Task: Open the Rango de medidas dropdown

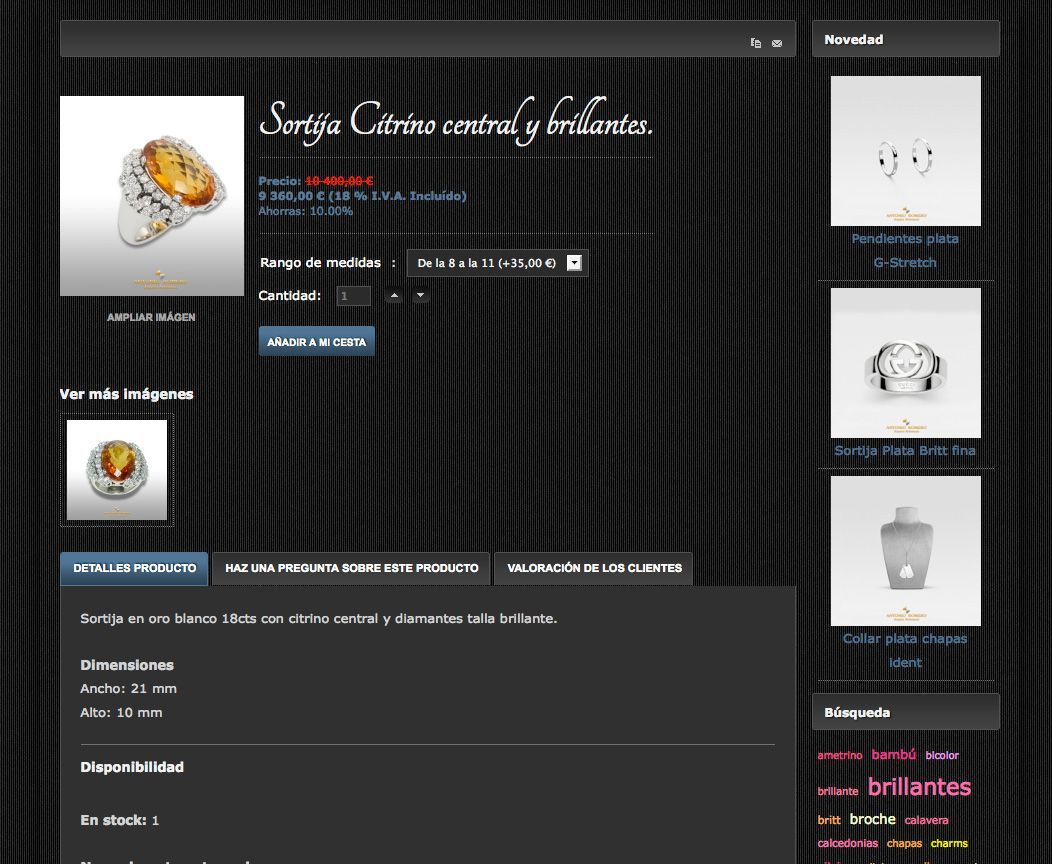Action: [x=497, y=263]
